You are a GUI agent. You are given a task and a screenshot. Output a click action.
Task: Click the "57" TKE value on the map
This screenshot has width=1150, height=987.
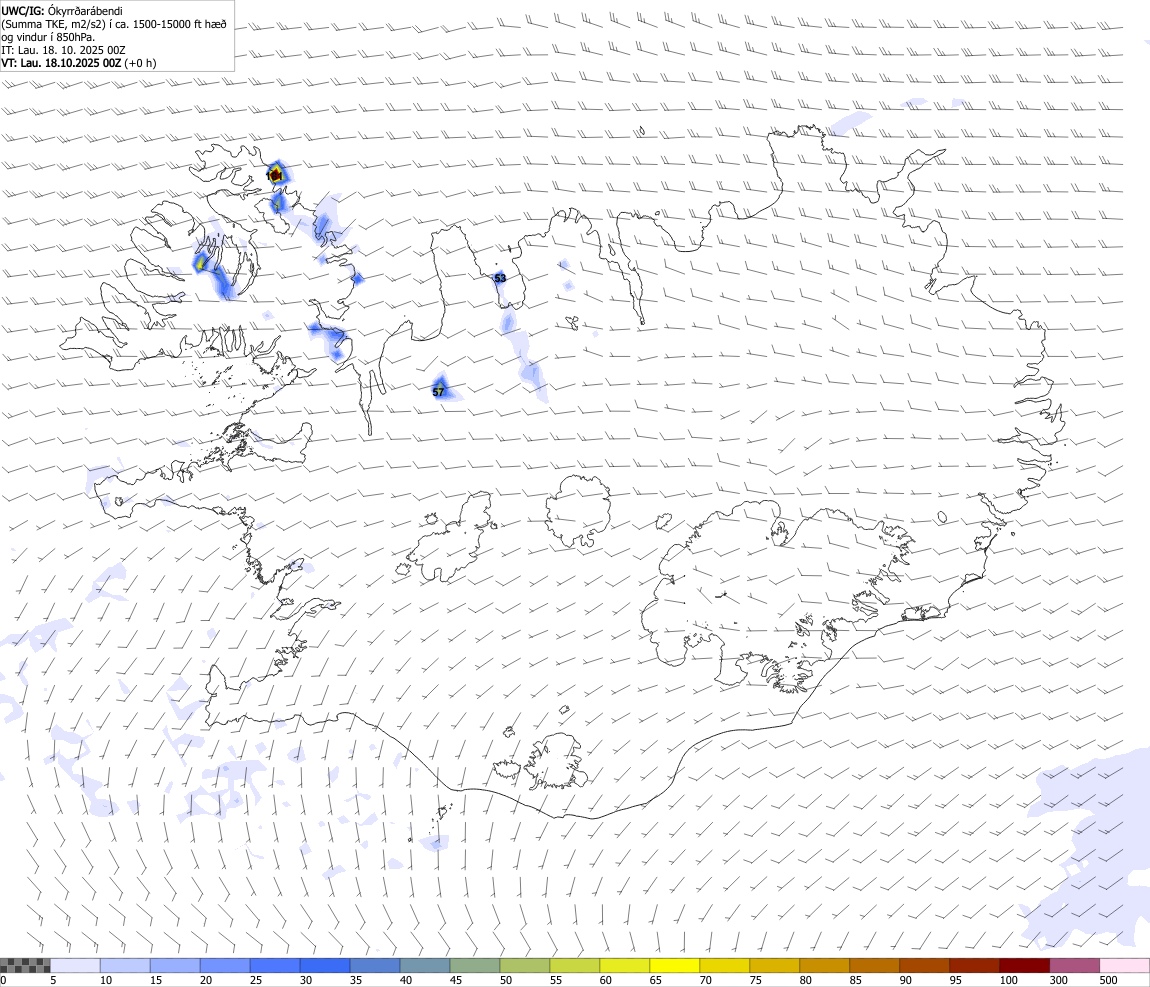439,392
